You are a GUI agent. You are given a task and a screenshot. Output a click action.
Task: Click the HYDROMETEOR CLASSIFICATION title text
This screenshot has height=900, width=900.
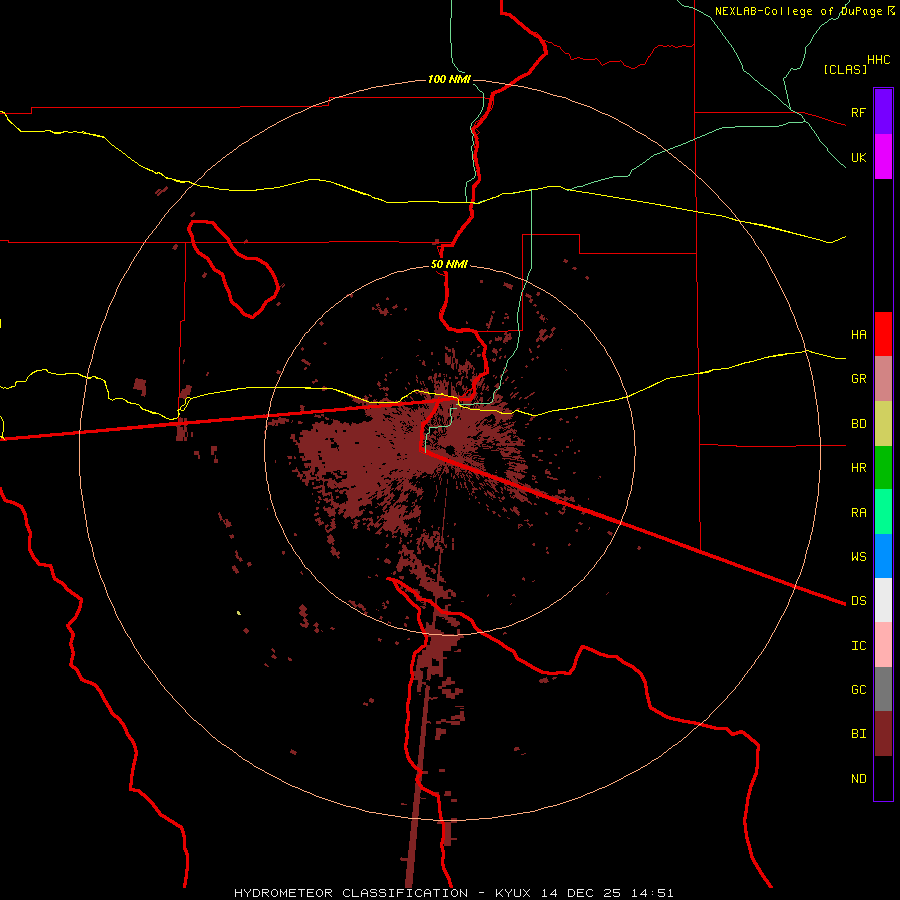point(351,893)
